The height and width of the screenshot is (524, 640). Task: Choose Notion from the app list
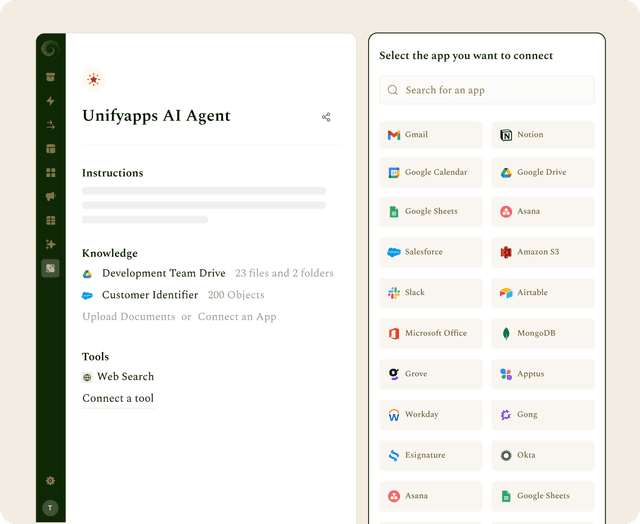543,135
